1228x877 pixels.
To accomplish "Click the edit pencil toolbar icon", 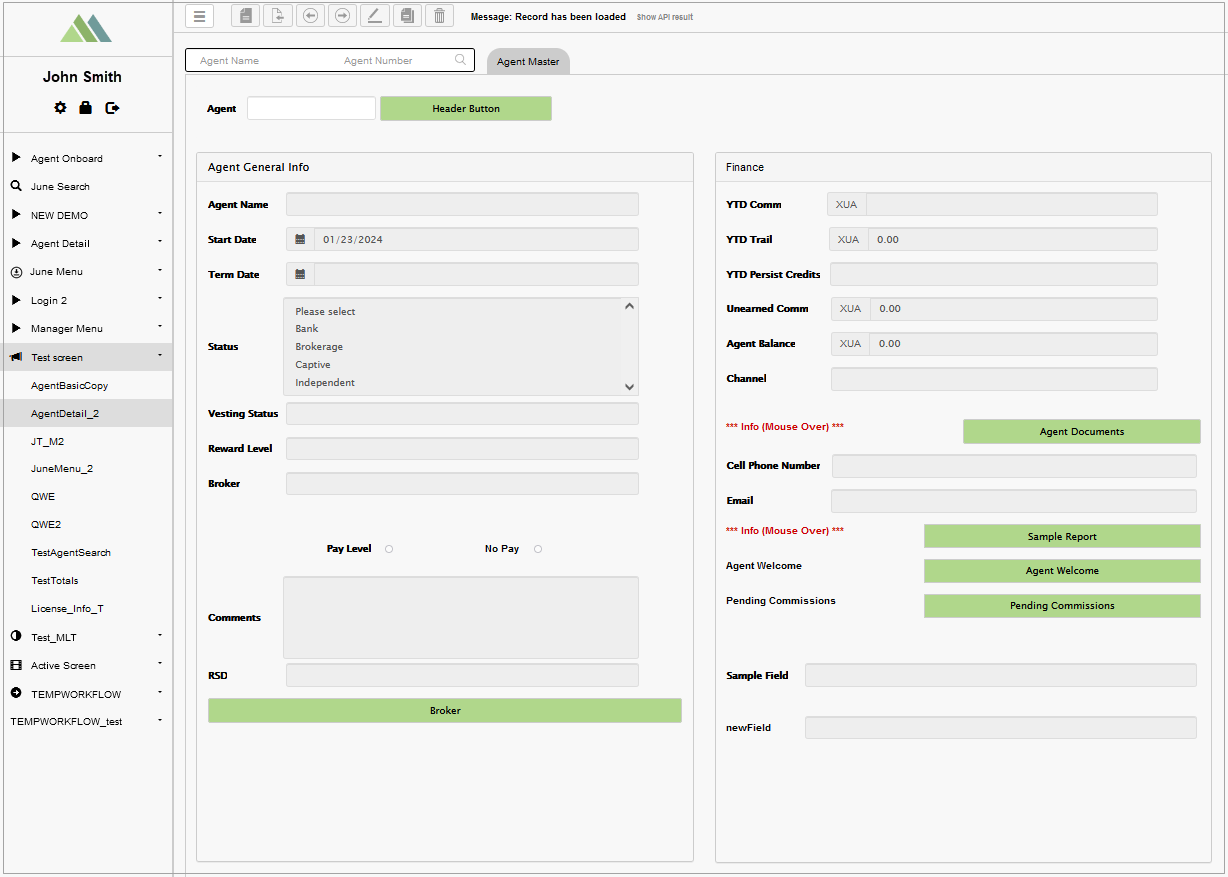I will (374, 16).
